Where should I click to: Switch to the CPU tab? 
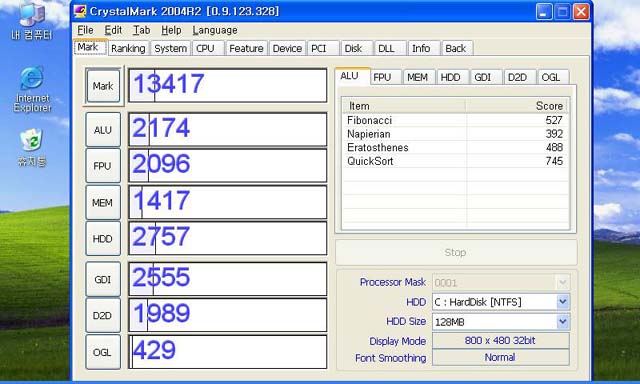pos(208,49)
